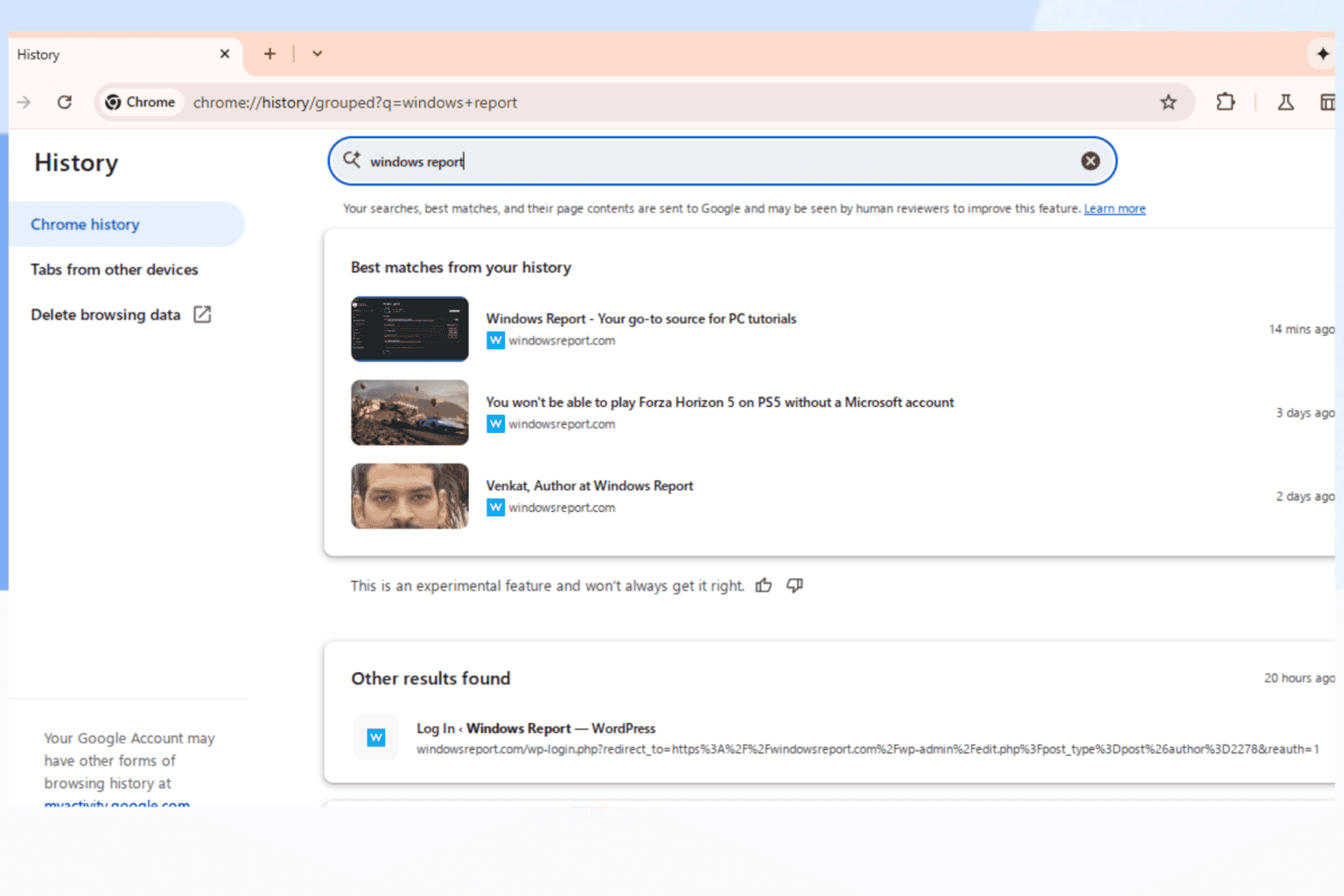Open the Learn more link
The height and width of the screenshot is (896, 1344).
point(1115,208)
